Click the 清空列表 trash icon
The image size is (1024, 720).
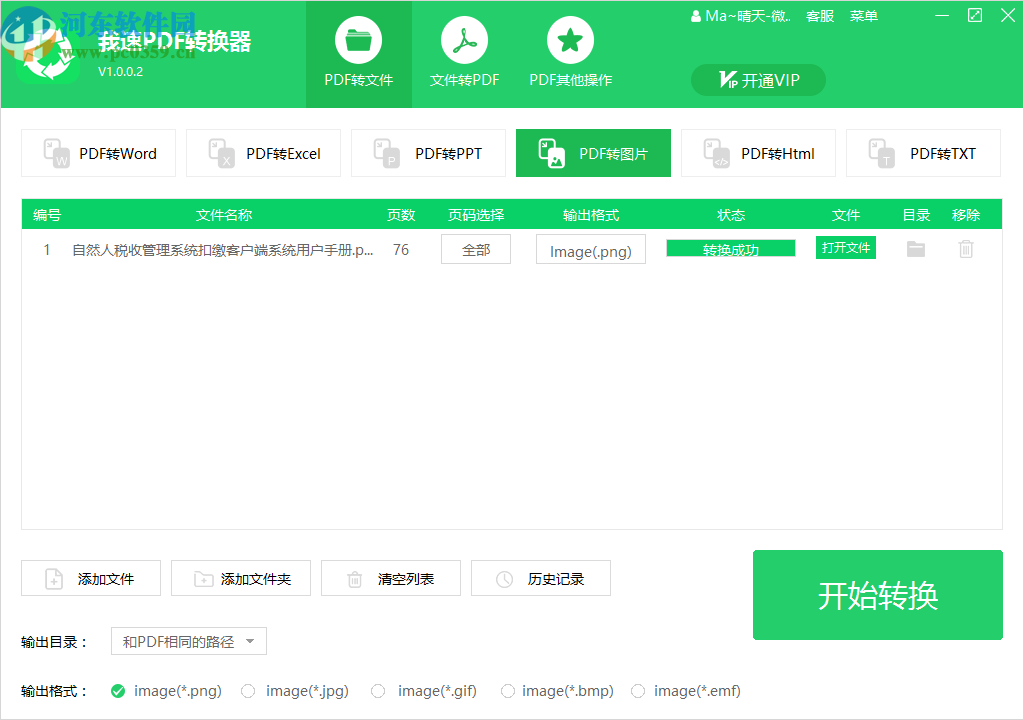click(354, 578)
